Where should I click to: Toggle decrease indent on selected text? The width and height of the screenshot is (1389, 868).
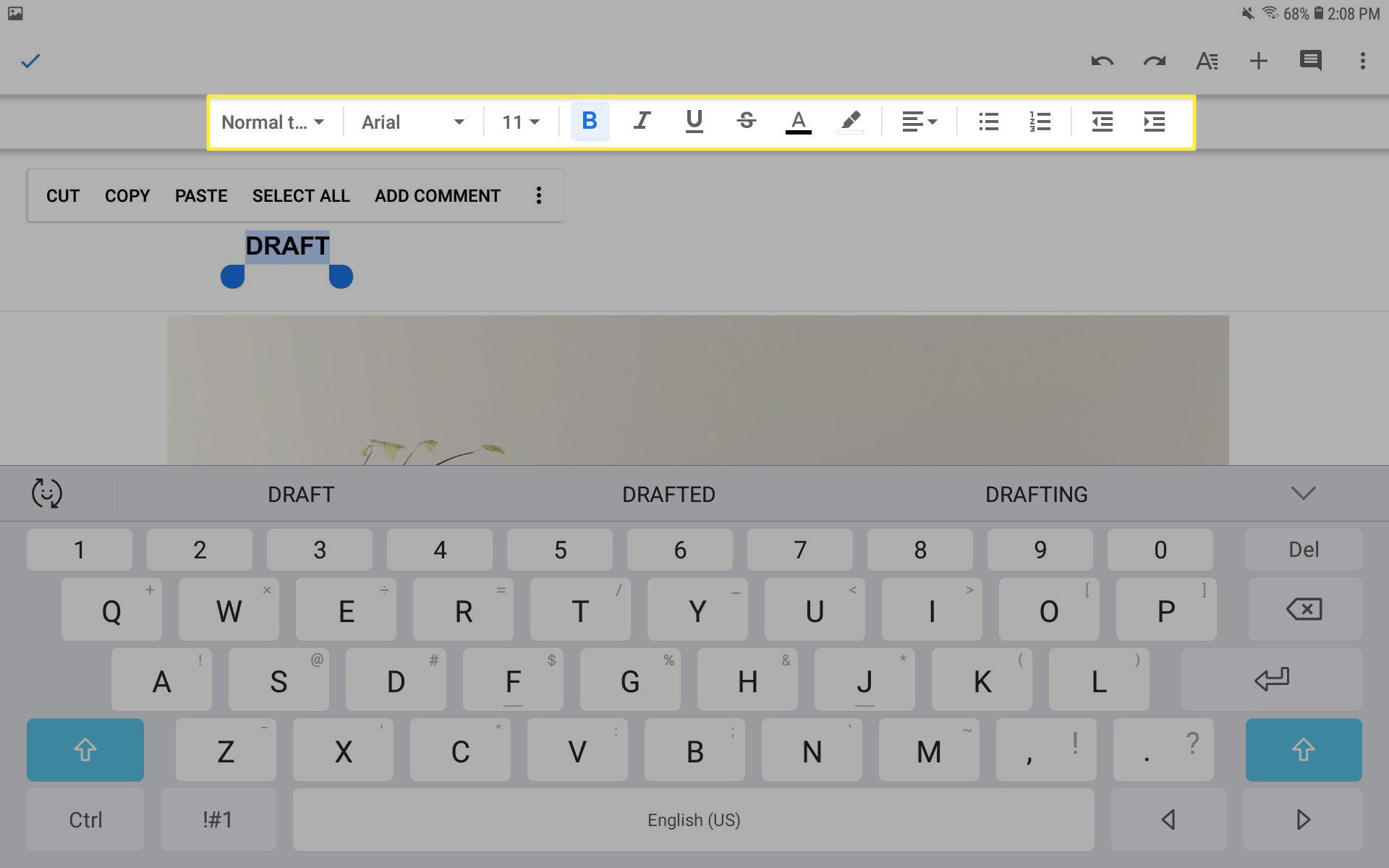tap(1102, 121)
